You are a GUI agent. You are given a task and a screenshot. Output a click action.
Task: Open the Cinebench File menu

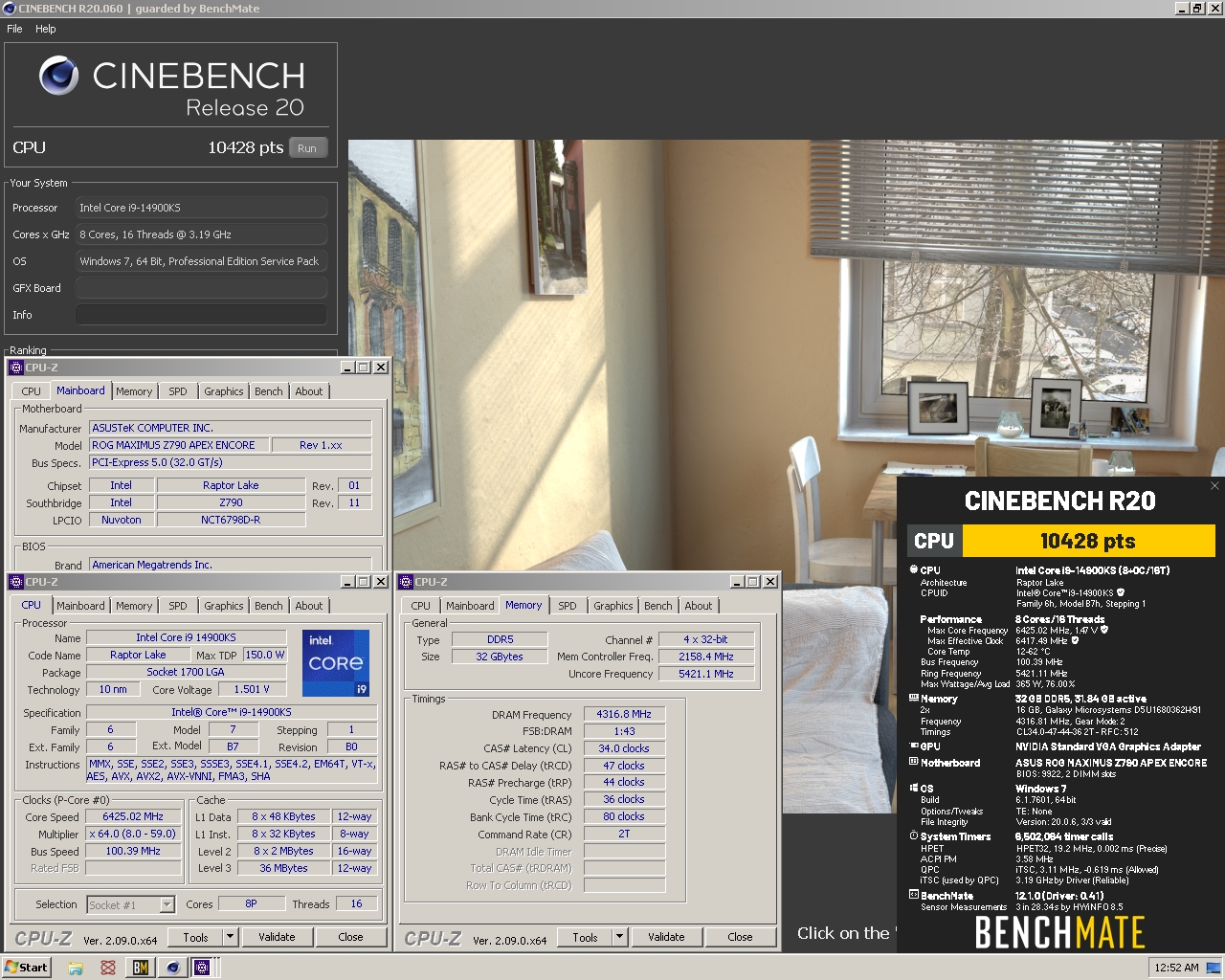pyautogui.click(x=14, y=29)
